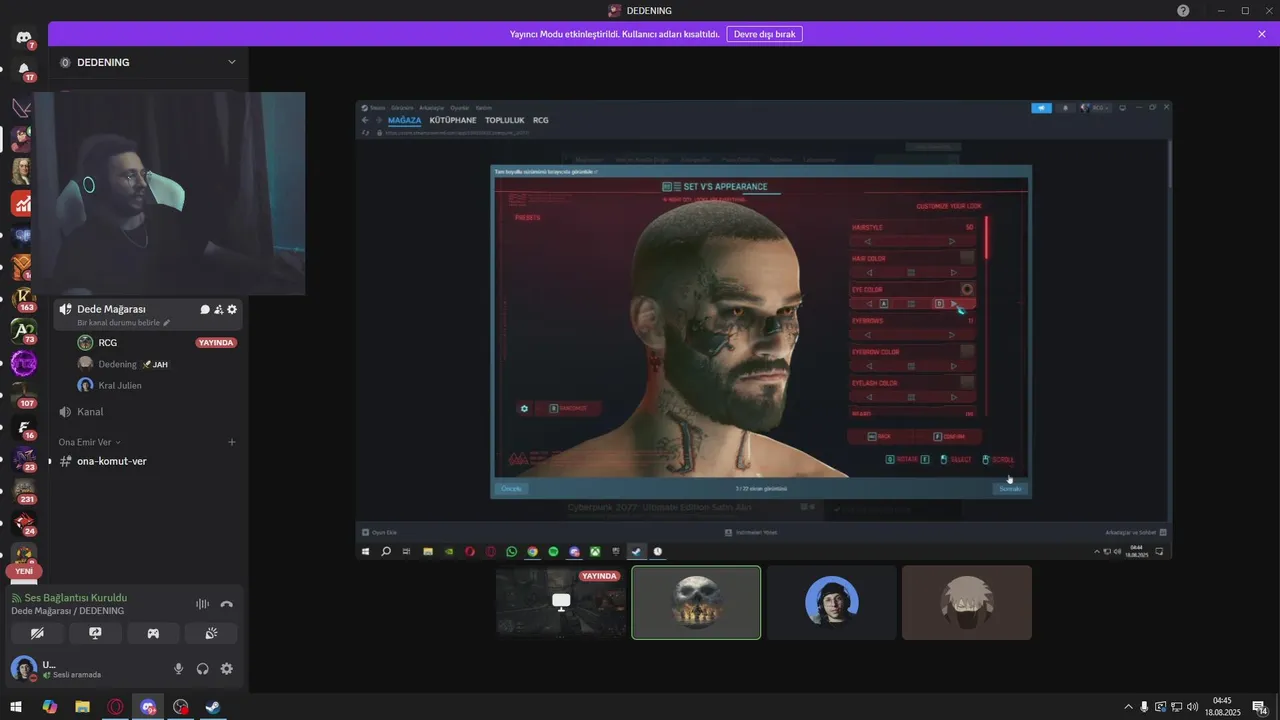The width and height of the screenshot is (1280, 720).
Task: Select the streaming YAYINDA thumbnail tile
Action: [x=561, y=602]
